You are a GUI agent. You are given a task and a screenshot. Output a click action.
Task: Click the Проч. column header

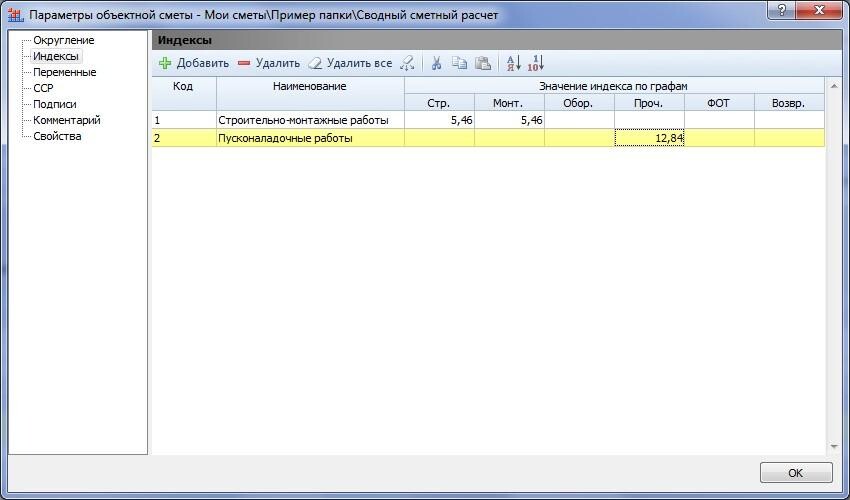pos(649,103)
